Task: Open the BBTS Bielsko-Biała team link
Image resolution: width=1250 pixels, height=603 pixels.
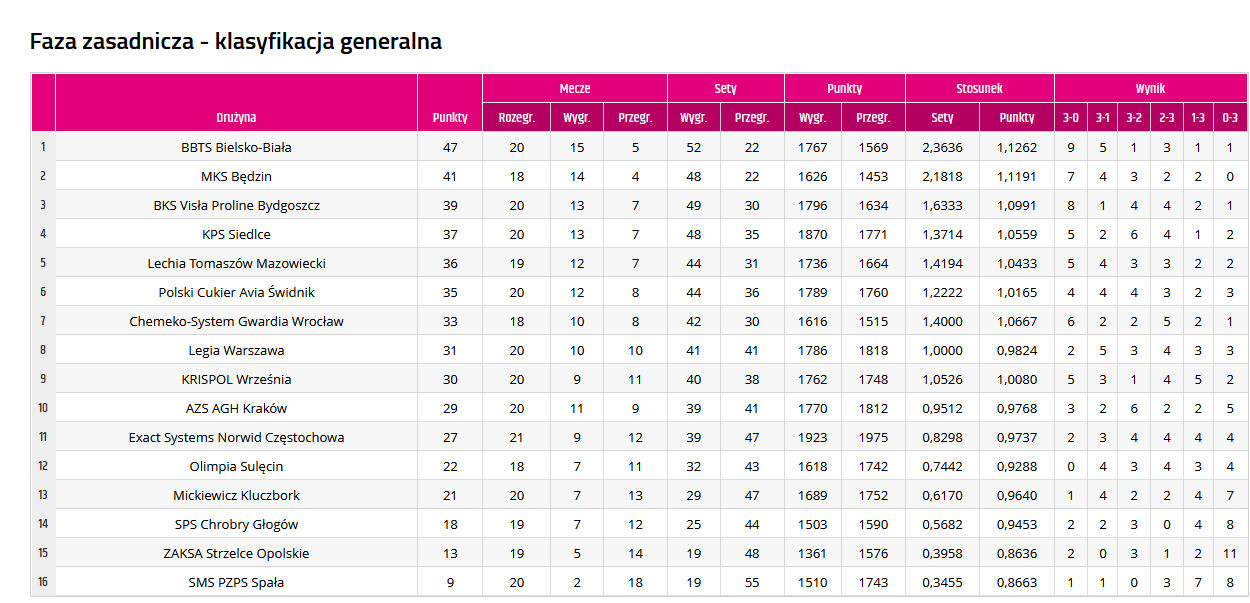Action: click(236, 147)
